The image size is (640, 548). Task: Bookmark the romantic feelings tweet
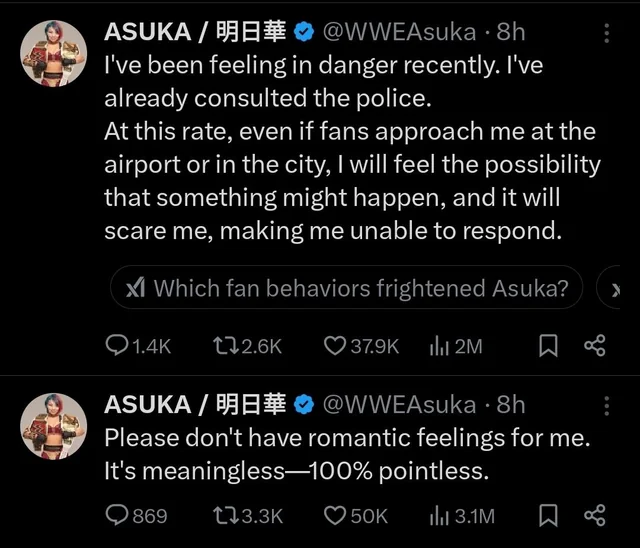(548, 515)
